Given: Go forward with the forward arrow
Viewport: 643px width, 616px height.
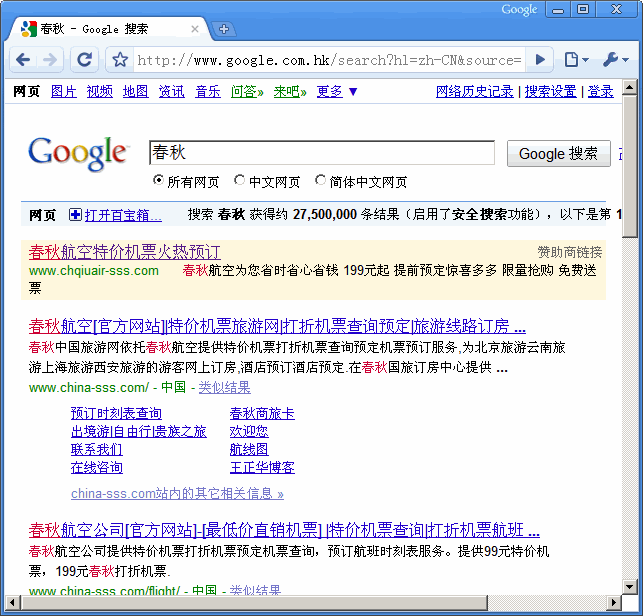Looking at the screenshot, I should (50, 60).
